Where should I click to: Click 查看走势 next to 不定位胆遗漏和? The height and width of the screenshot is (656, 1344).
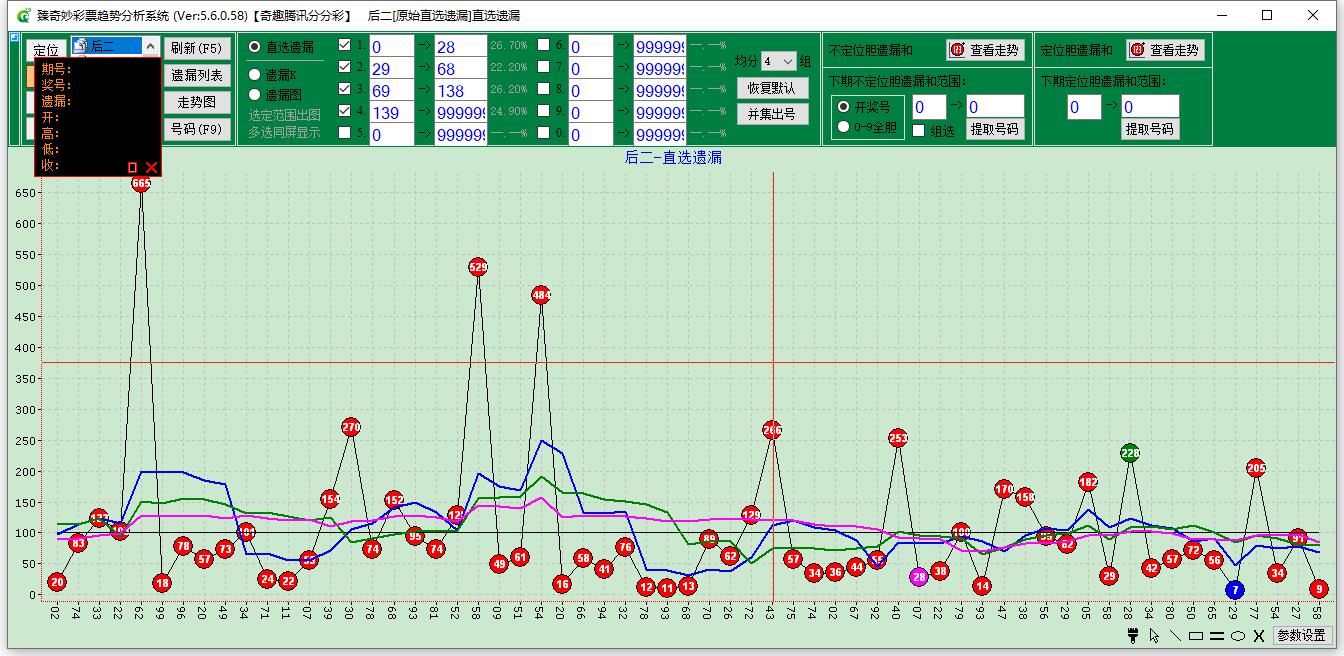coord(986,50)
